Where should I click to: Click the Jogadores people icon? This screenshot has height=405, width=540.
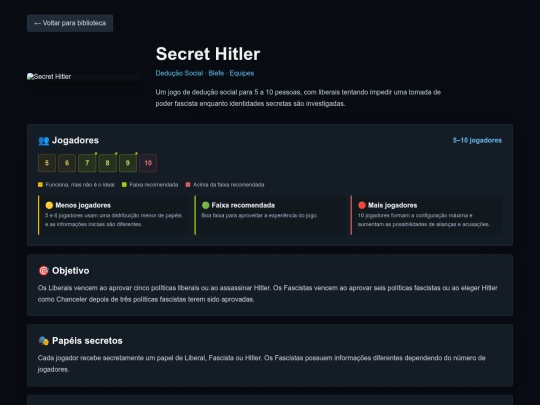pyautogui.click(x=44, y=141)
